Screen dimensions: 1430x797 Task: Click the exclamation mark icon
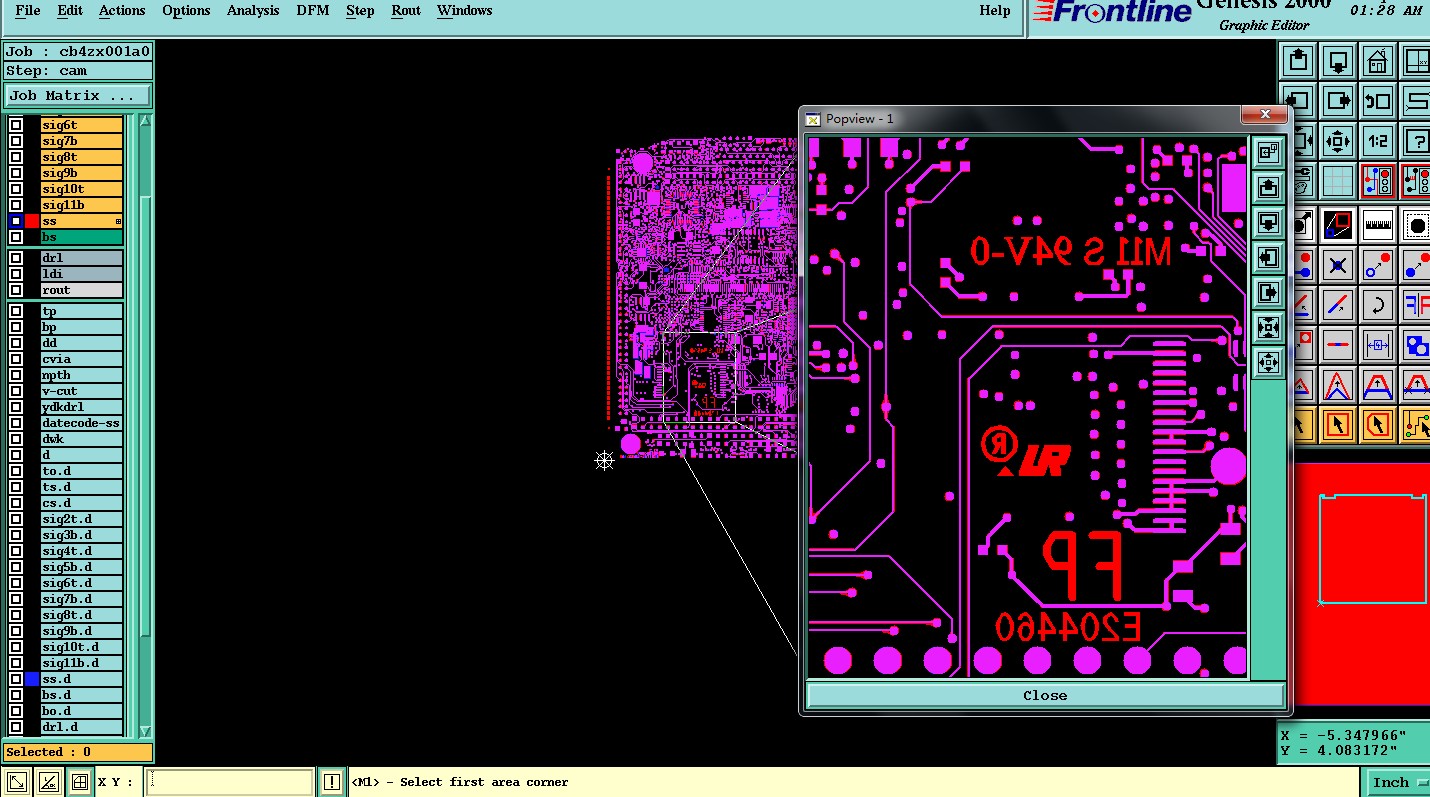pyautogui.click(x=332, y=782)
